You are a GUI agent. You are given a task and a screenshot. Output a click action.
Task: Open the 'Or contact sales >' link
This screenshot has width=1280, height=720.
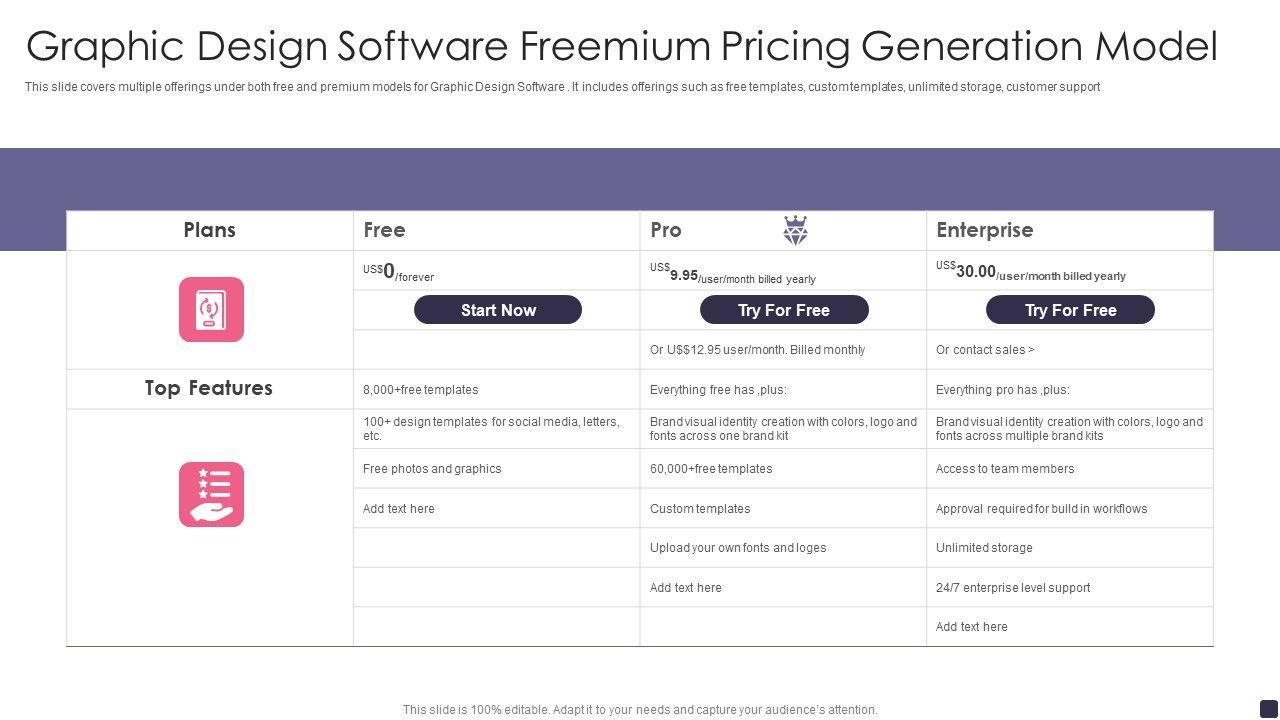coord(985,350)
